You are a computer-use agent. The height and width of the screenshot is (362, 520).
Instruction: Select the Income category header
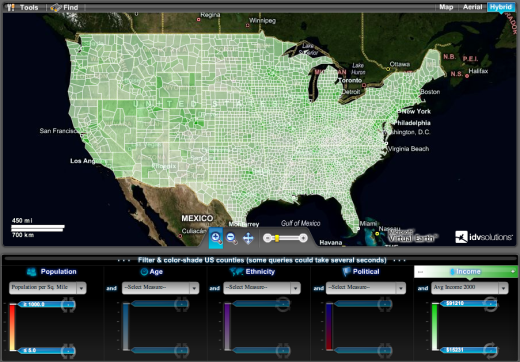pyautogui.click(x=465, y=272)
